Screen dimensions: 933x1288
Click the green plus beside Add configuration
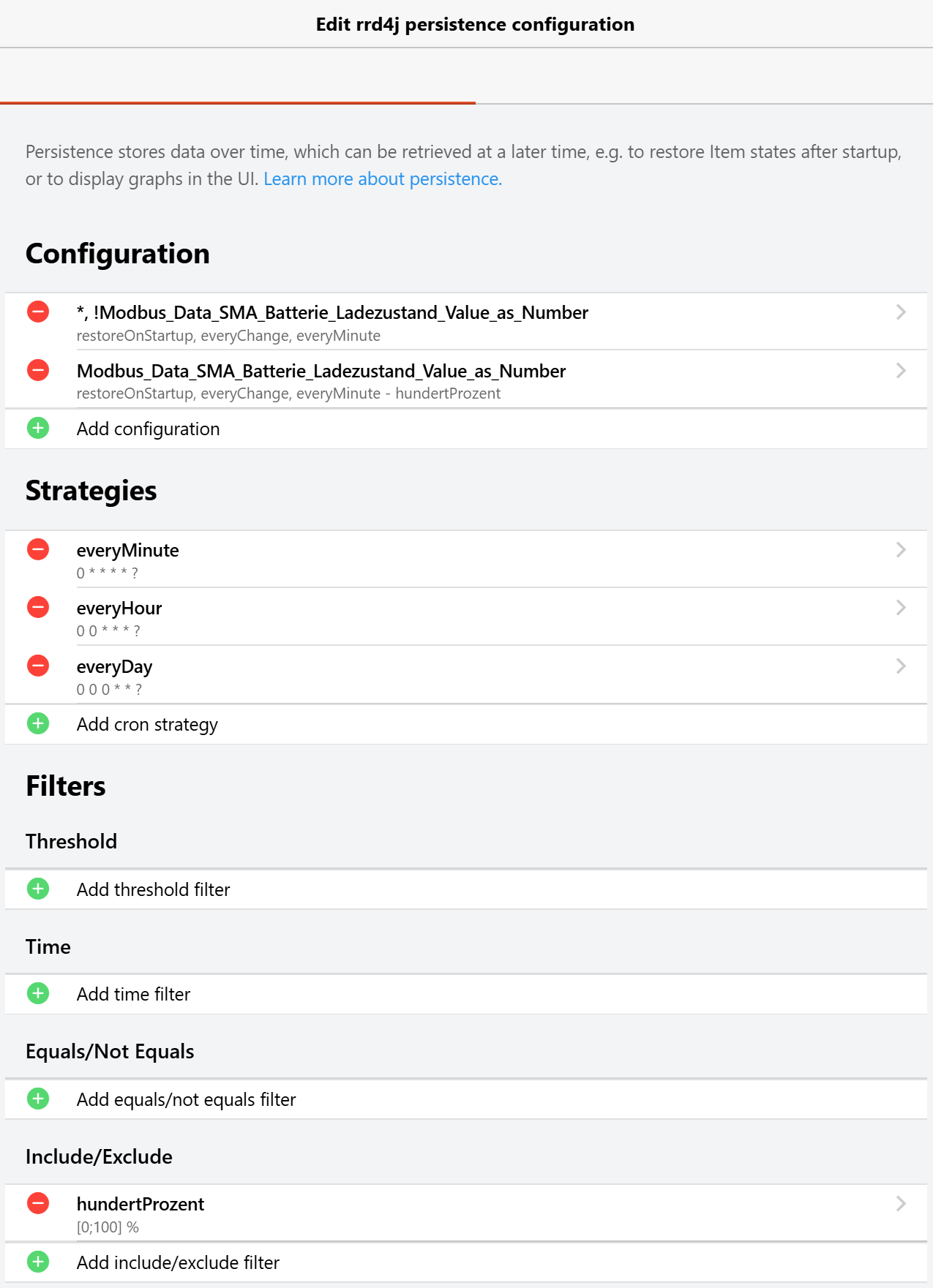point(38,428)
